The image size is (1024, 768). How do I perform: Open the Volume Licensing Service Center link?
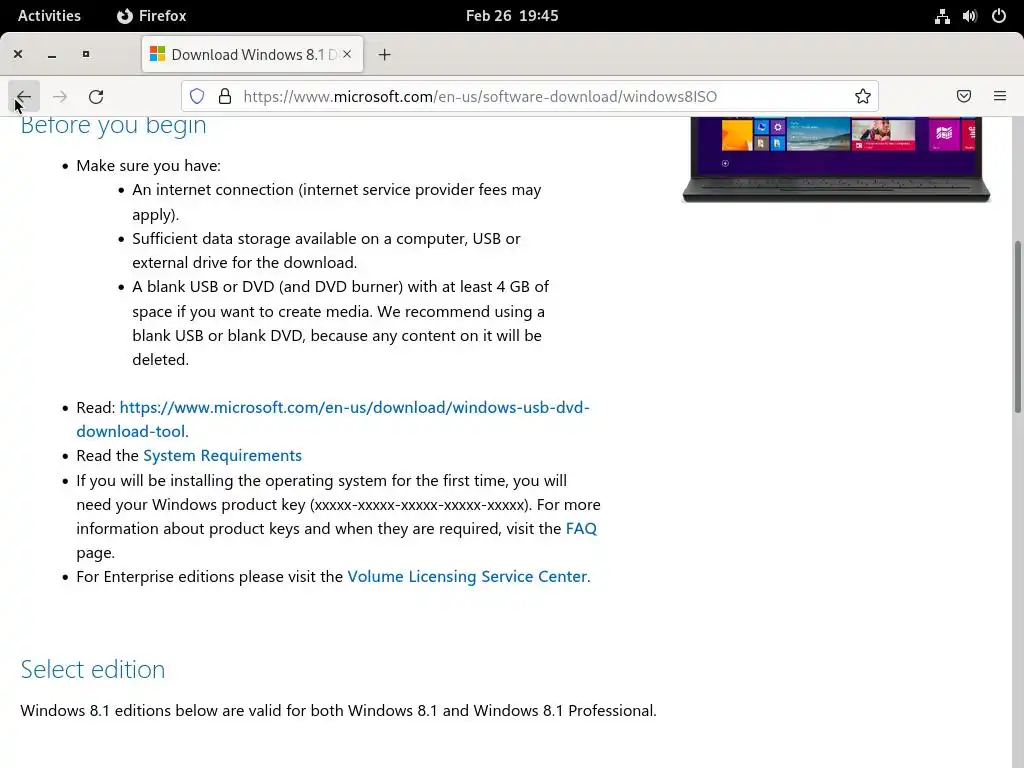pos(467,577)
